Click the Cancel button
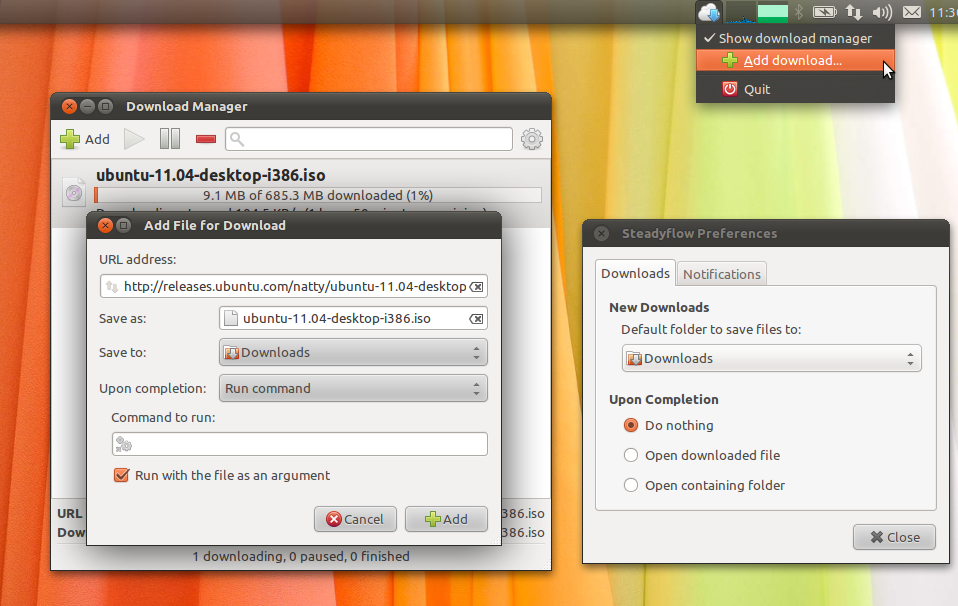 click(x=355, y=519)
